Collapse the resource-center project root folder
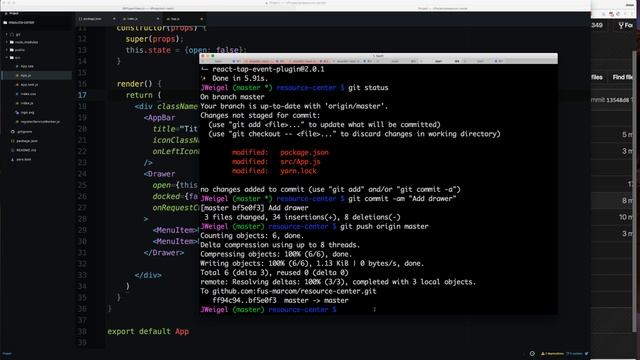The width and height of the screenshot is (640, 360). [19, 23]
